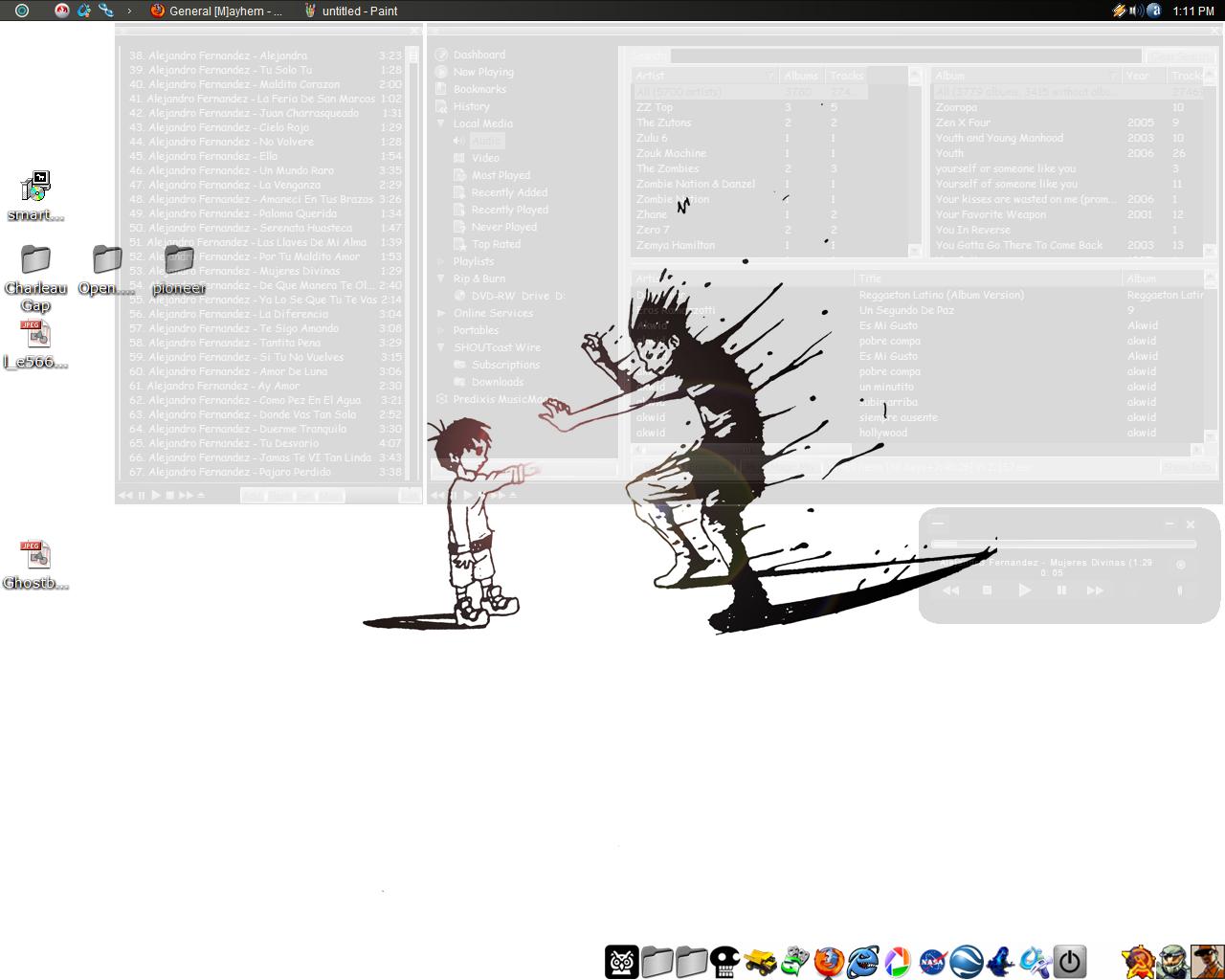Viewport: 1225px width, 980px height.
Task: Open the yellow dump truck dock icon
Action: [x=760, y=961]
